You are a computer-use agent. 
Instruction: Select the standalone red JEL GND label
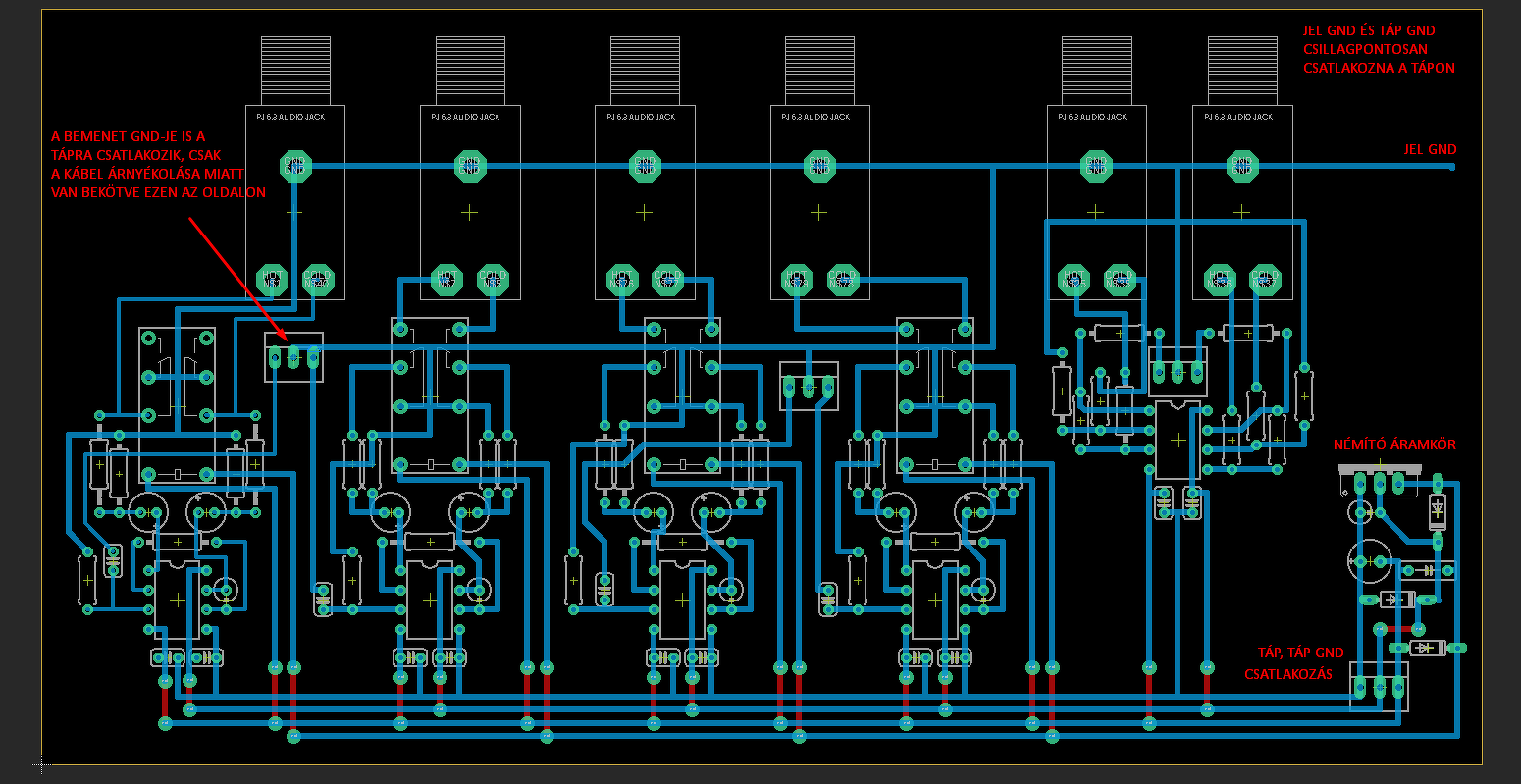click(x=1431, y=150)
